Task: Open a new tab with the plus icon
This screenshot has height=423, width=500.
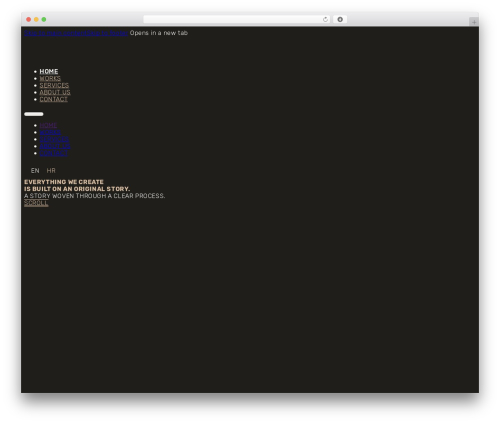Action: click(474, 22)
